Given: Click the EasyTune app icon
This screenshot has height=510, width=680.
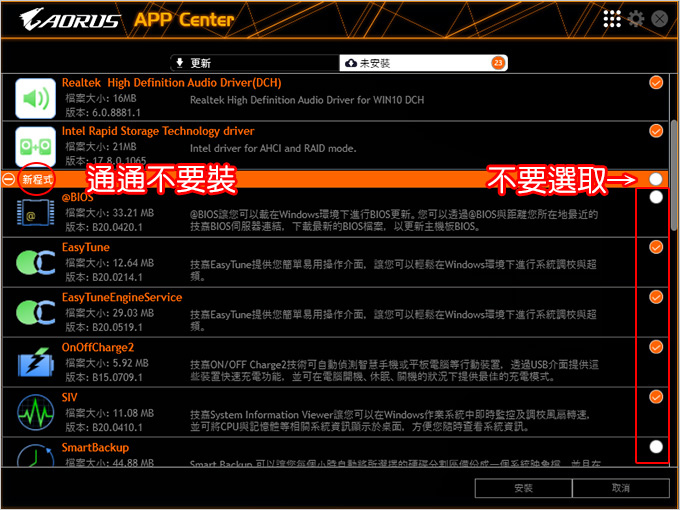Looking at the screenshot, I should click(36, 262).
